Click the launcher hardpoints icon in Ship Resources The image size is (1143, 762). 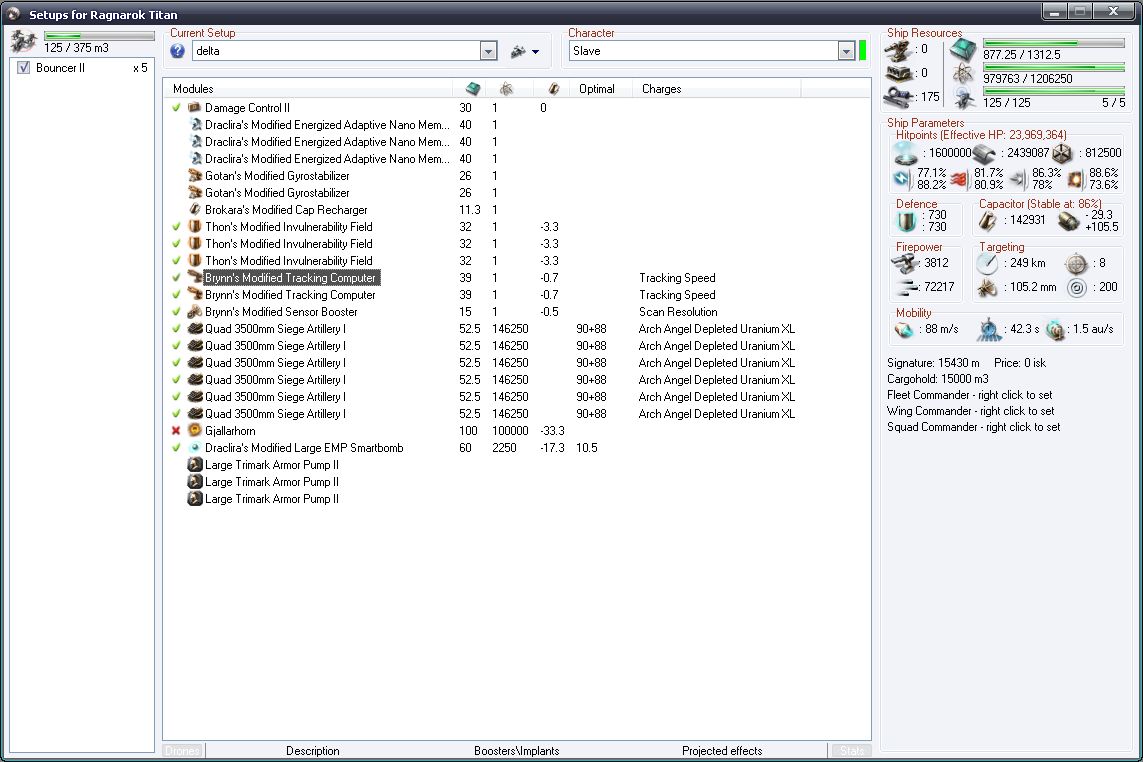coord(897,74)
